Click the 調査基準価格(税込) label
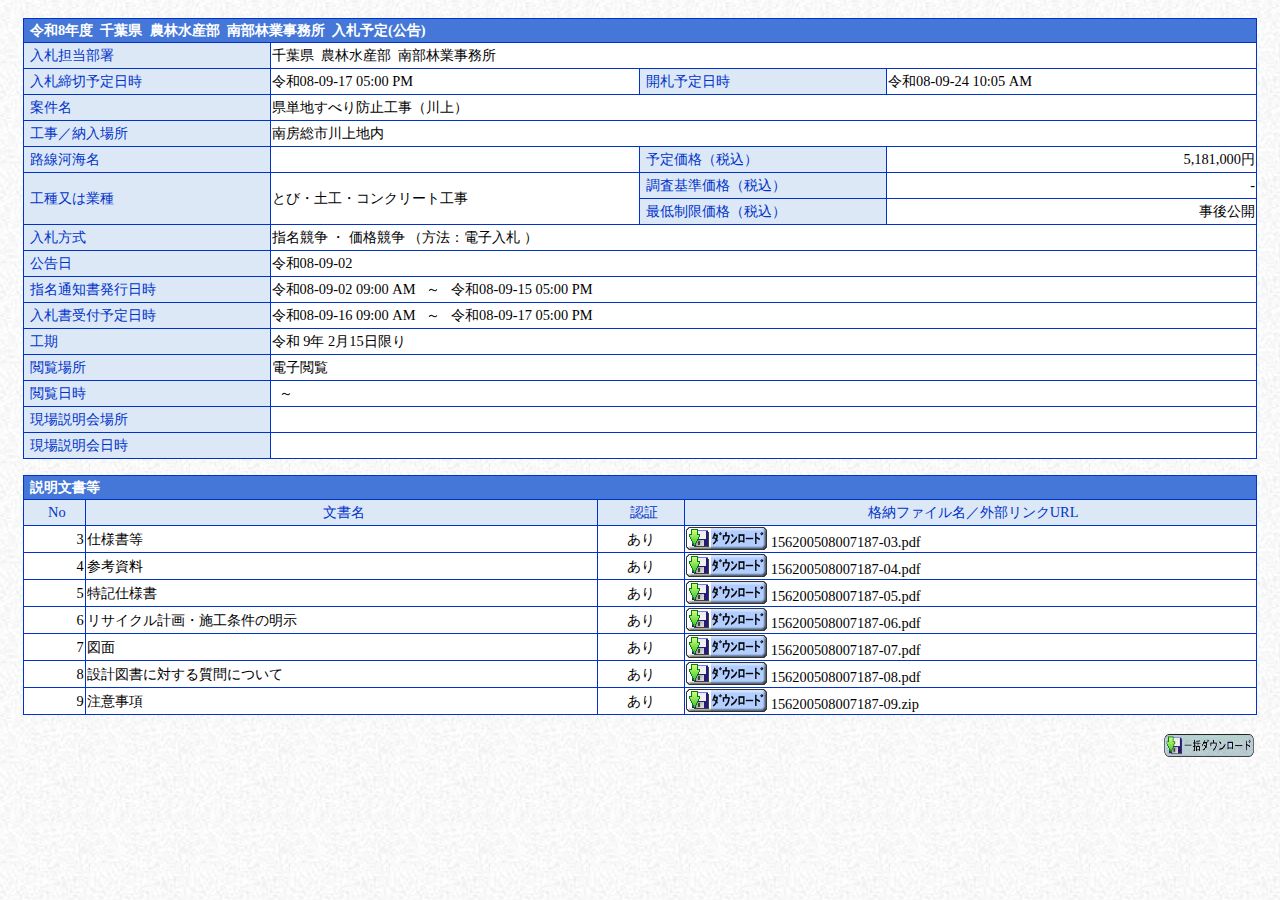The height and width of the screenshot is (900, 1280). click(715, 186)
